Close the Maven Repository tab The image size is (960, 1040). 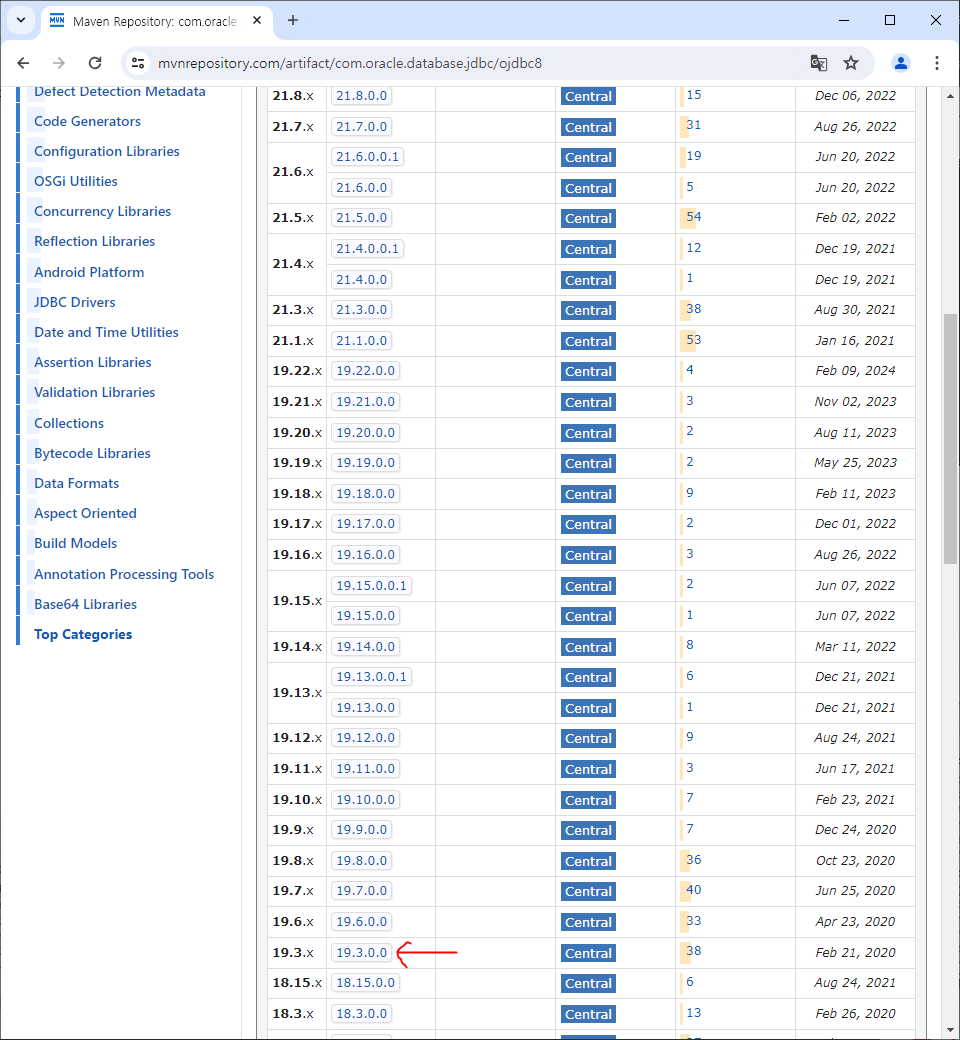(x=257, y=21)
